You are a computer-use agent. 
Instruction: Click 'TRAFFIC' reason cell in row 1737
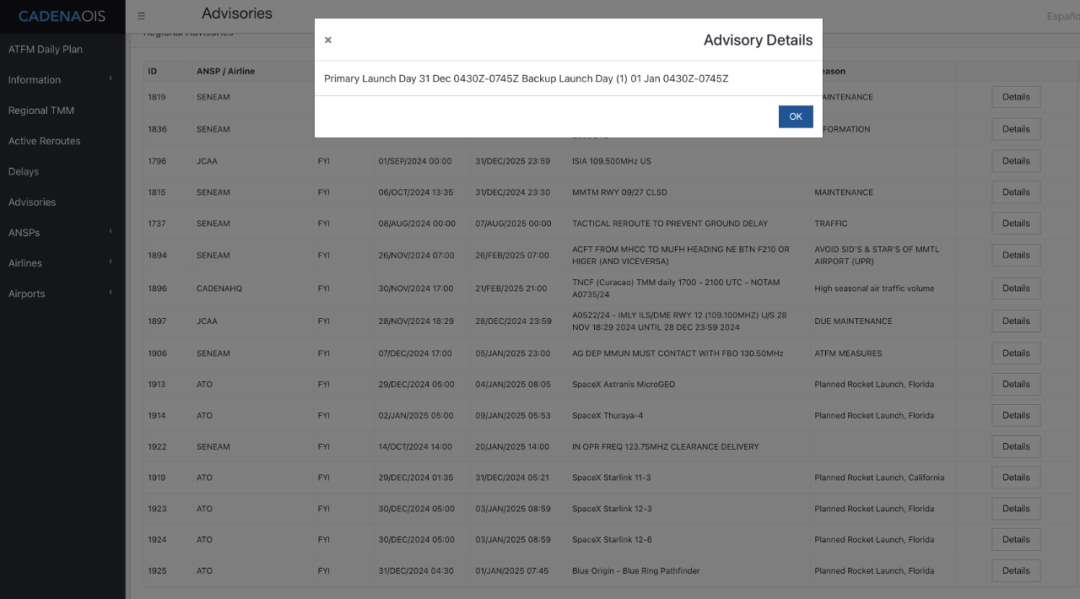coord(831,223)
